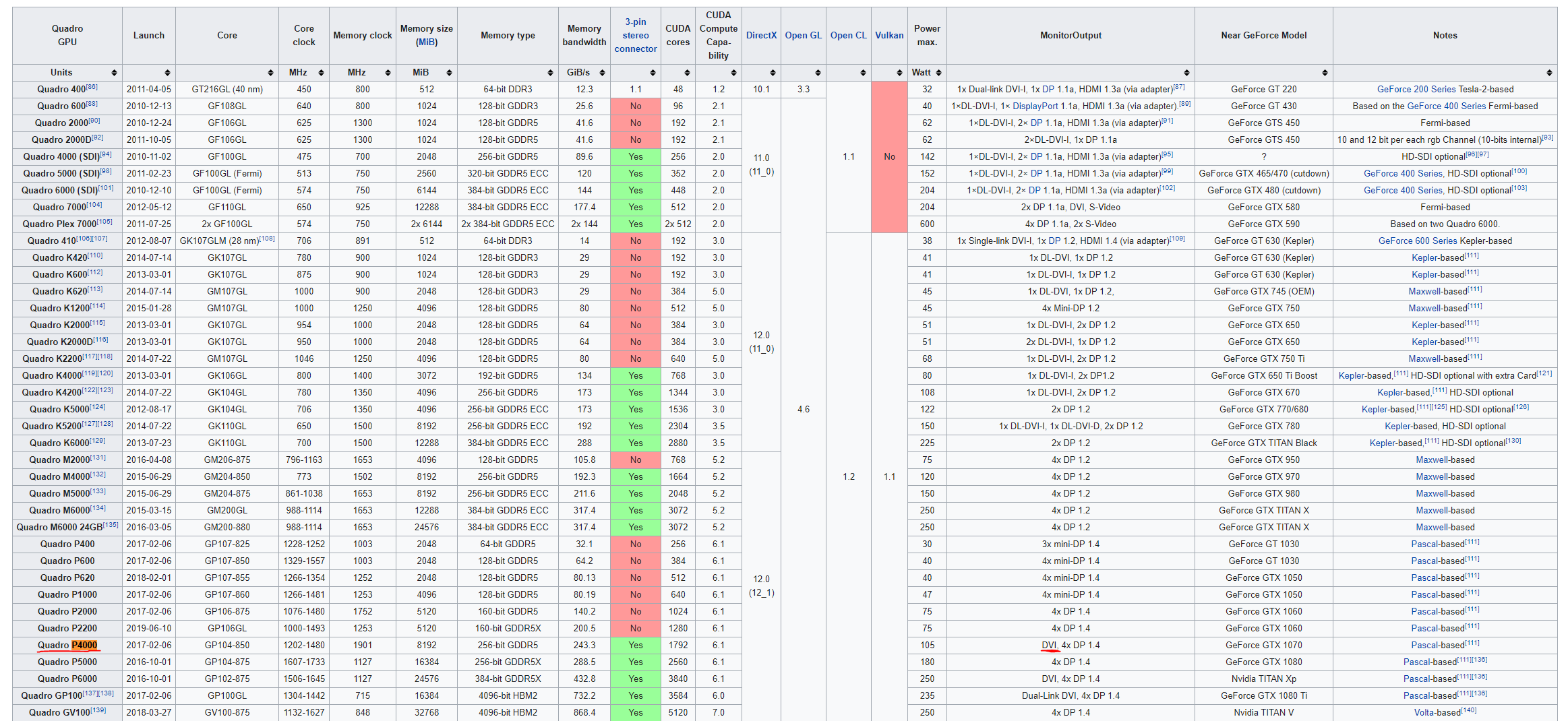Click the Quadro M6000 24GB row name

coord(67,528)
